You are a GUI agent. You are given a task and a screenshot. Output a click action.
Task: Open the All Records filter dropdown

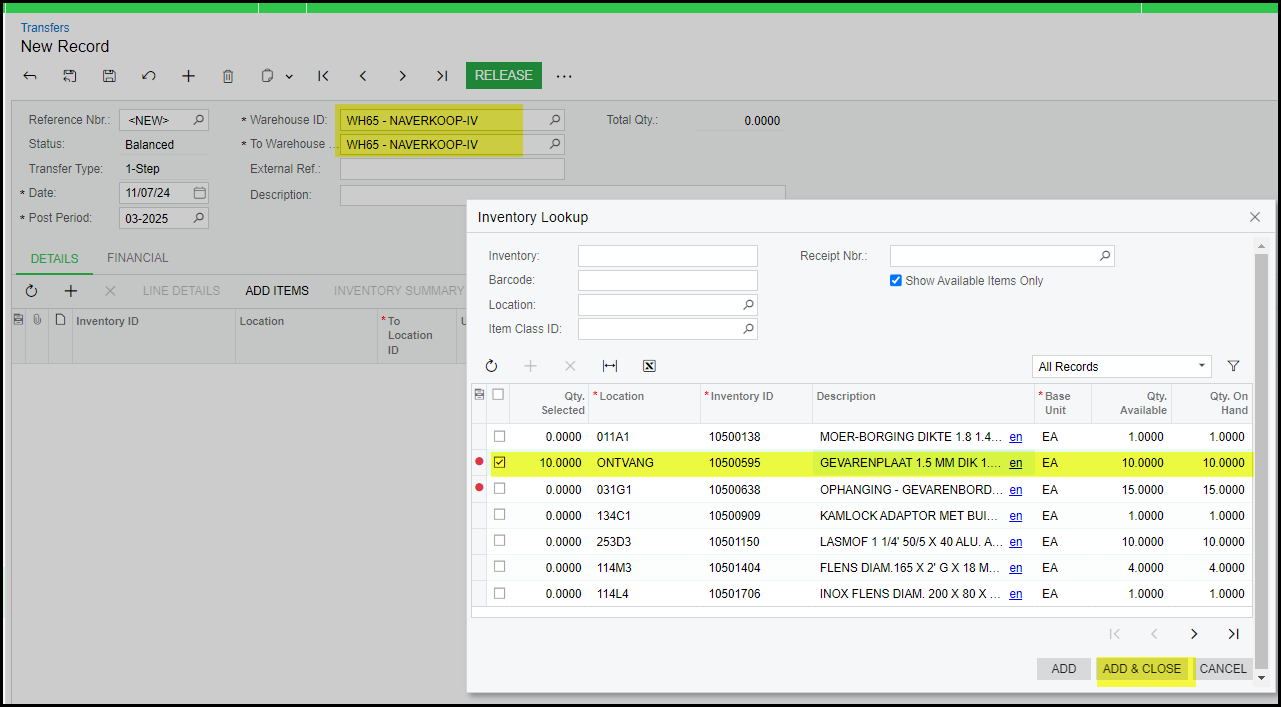1121,367
